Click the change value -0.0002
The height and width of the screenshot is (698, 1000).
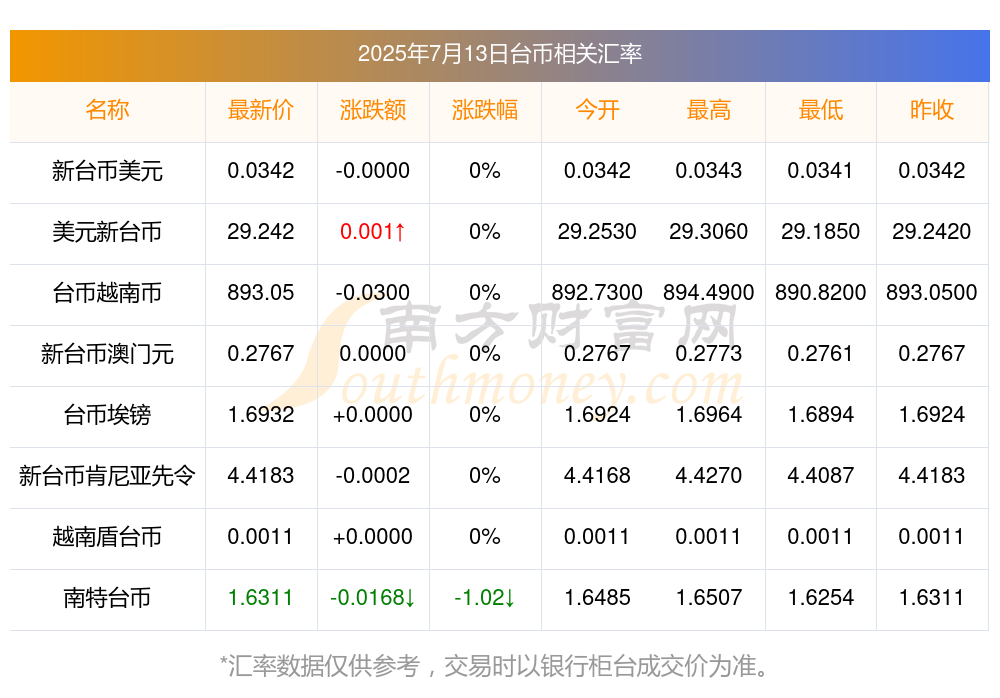tap(372, 475)
